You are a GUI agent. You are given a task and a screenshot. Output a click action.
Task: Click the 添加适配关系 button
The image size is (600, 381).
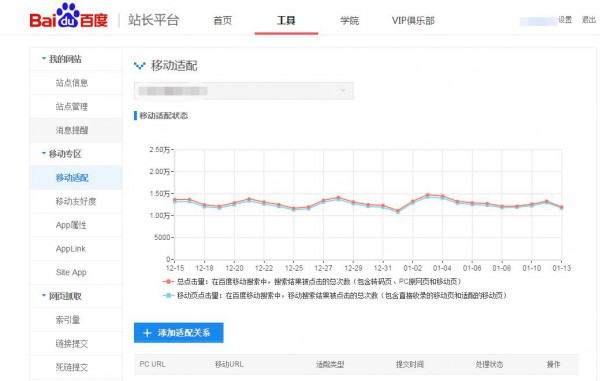click(179, 333)
